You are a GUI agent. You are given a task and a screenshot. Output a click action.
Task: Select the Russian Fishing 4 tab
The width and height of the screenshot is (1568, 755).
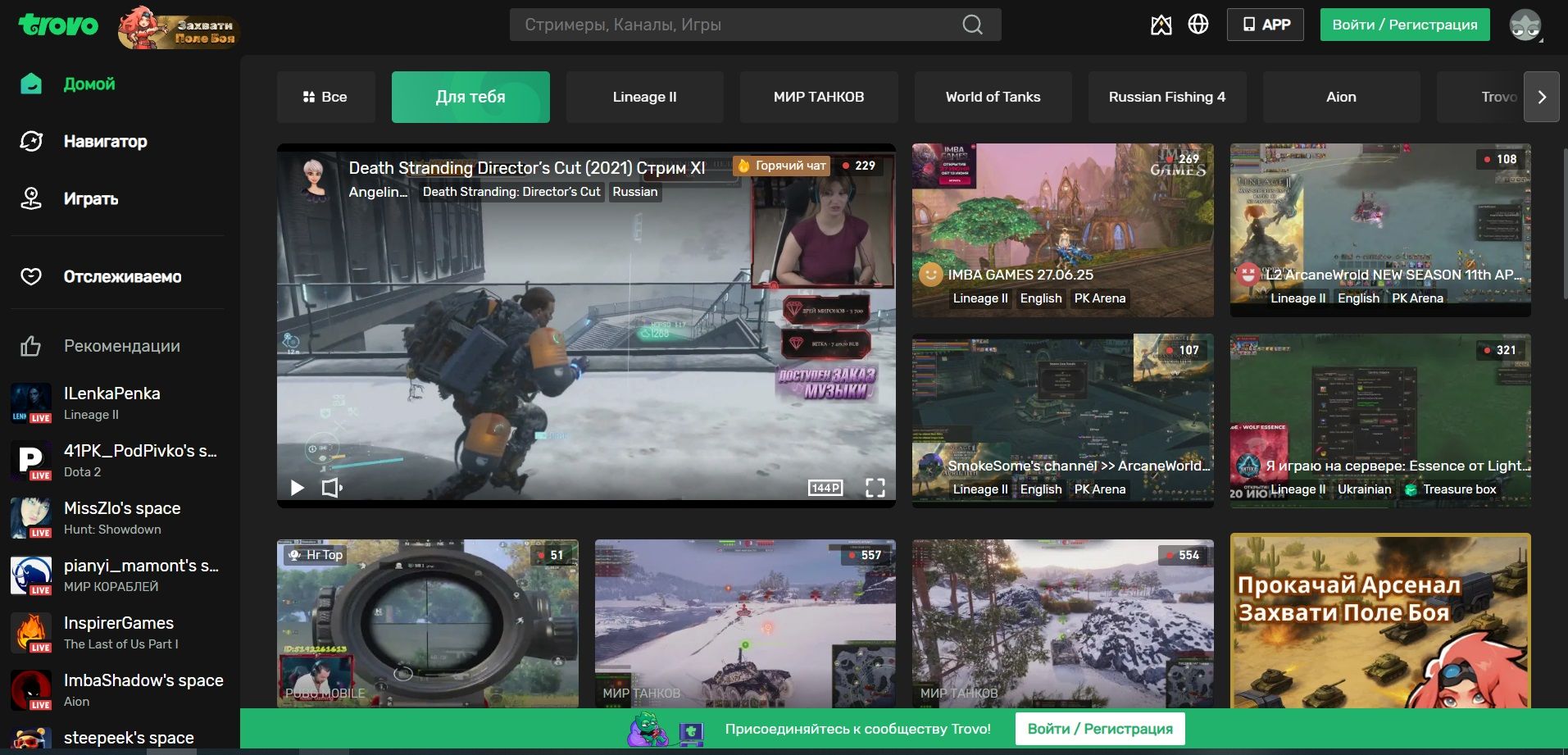point(1167,97)
